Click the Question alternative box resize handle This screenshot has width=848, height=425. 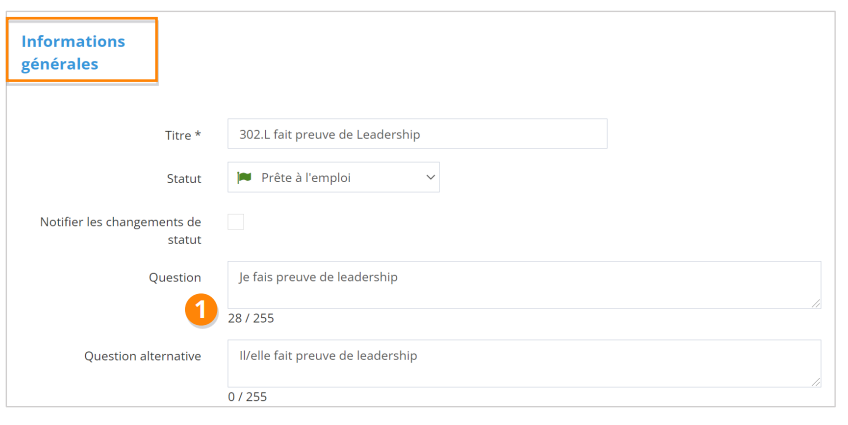pyautogui.click(x=816, y=381)
